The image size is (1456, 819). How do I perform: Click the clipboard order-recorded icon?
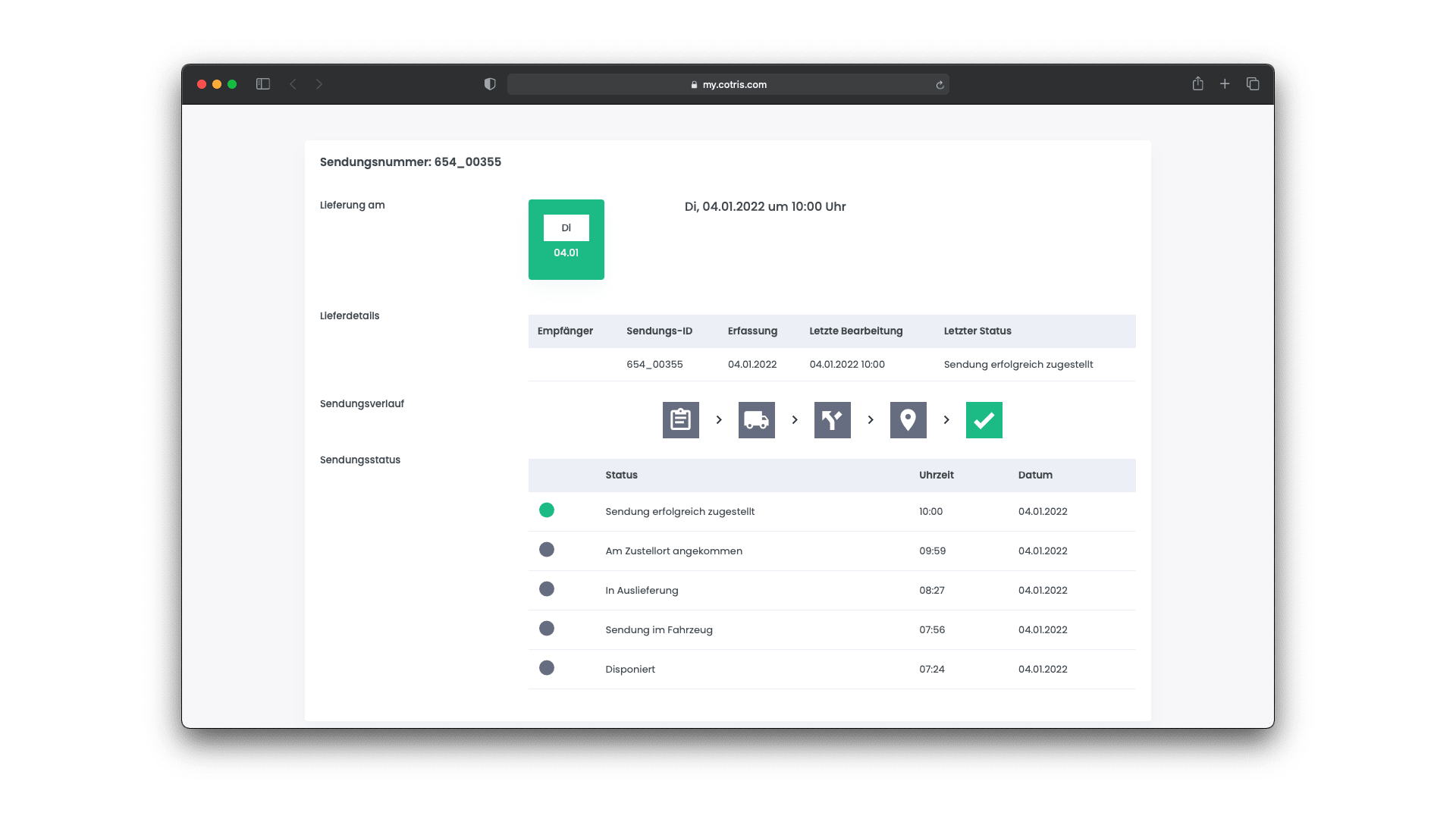[x=680, y=420]
